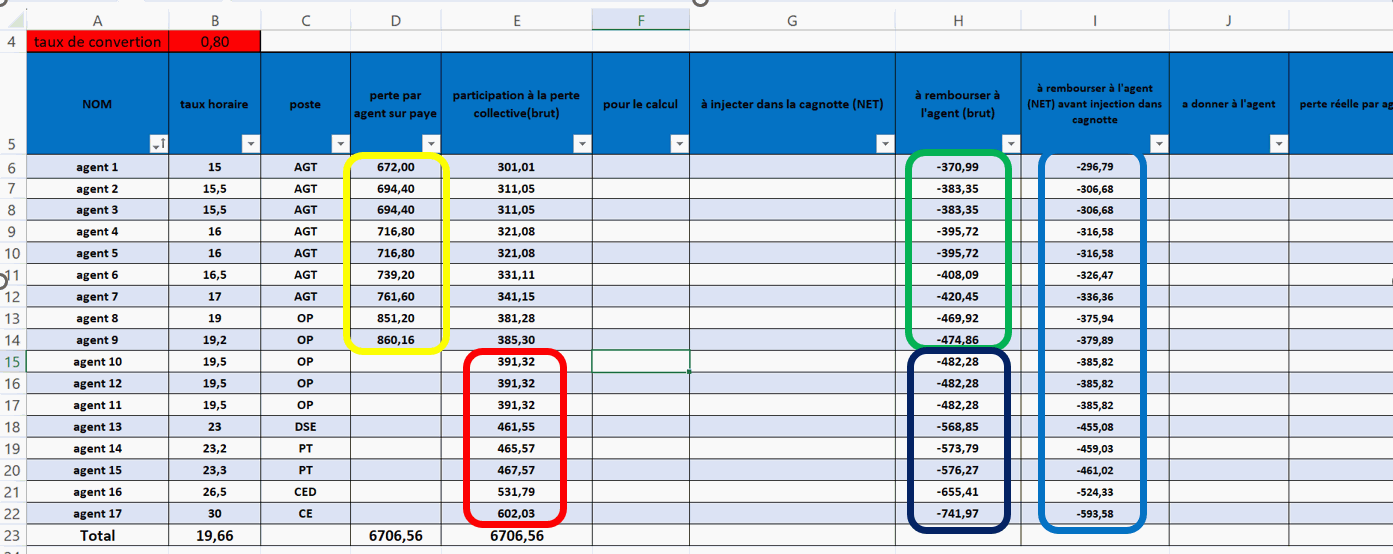Select the 0,80 conversion rate cell
Image resolution: width=1393 pixels, height=554 pixels.
[x=214, y=41]
